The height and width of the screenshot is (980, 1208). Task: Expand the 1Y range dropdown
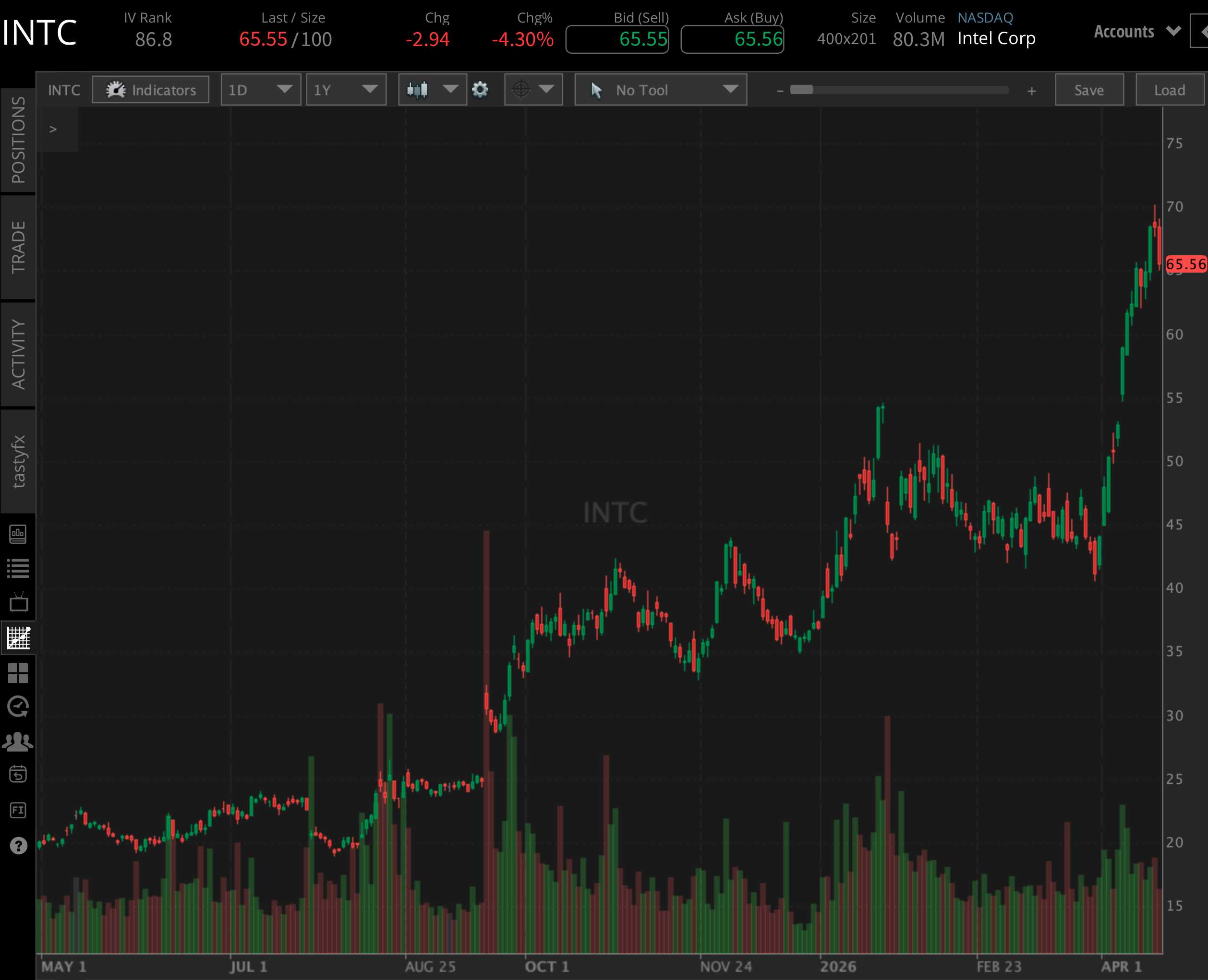(346, 89)
